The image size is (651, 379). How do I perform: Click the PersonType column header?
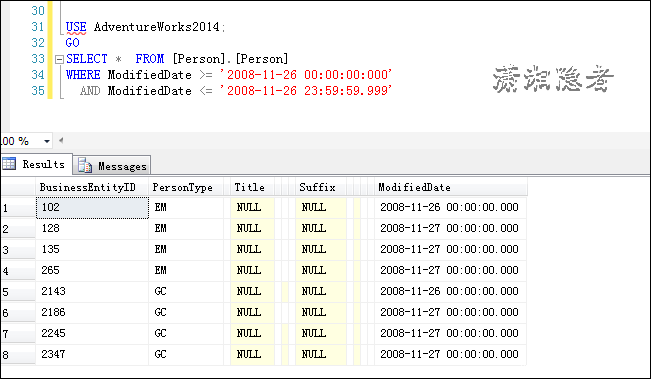tap(186, 187)
